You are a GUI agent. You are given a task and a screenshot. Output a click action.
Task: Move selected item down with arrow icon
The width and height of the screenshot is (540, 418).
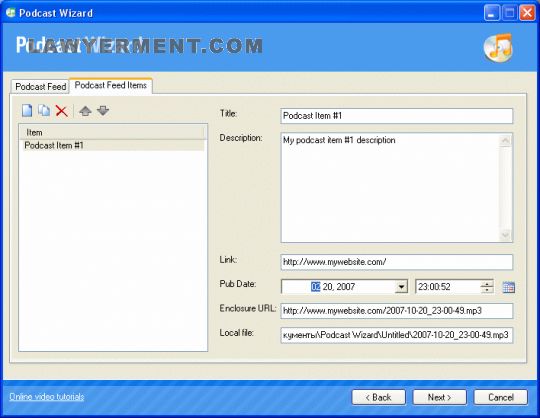pos(103,111)
